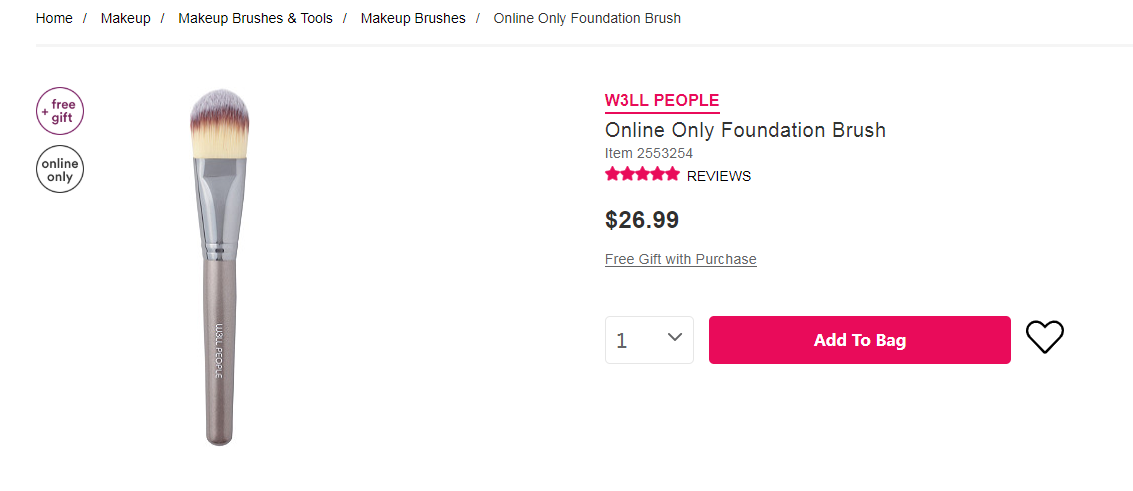The image size is (1133, 491).
Task: Select the Makeup Brushes breadcrumb link
Action: 413,19
